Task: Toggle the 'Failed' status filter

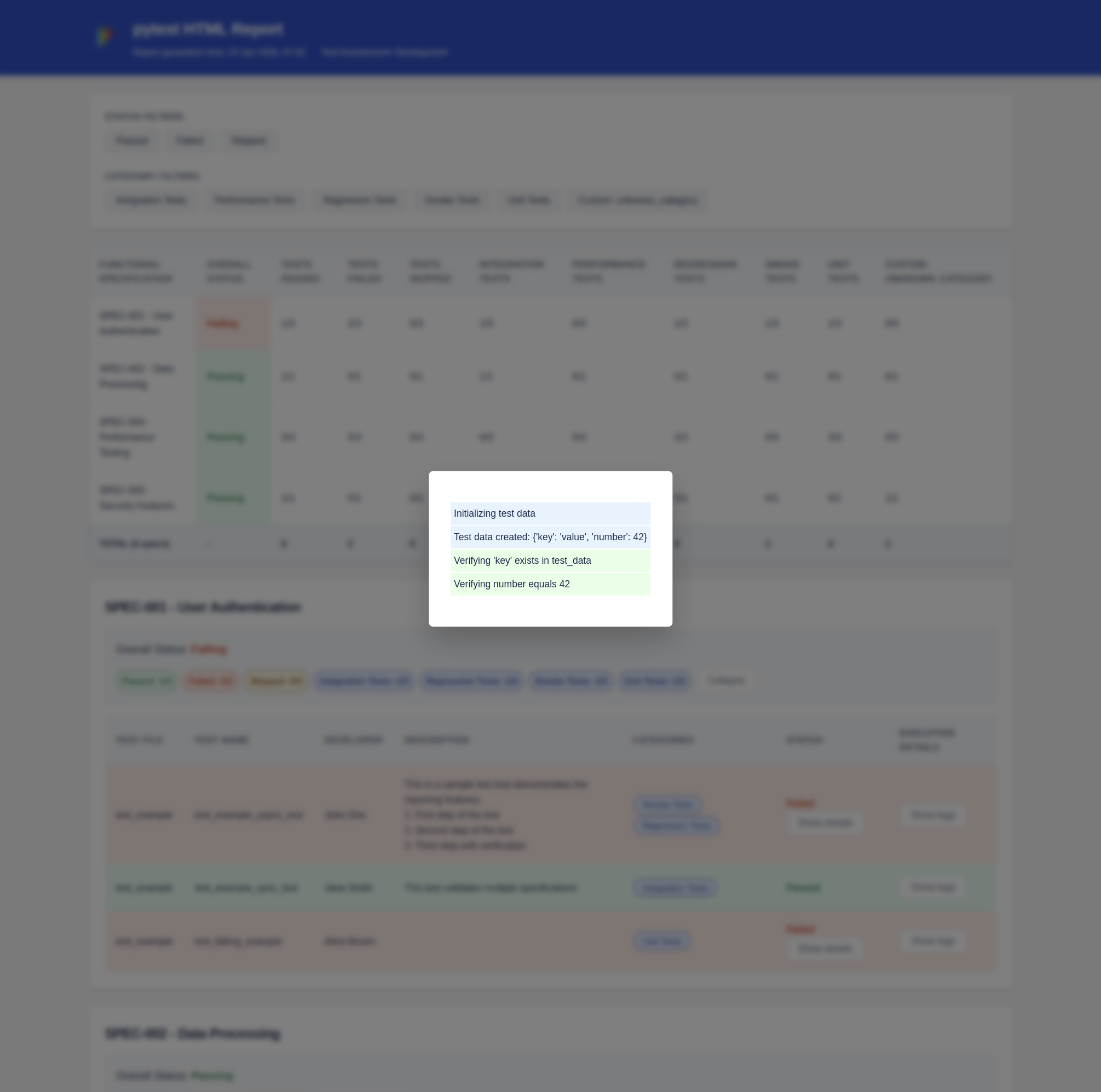Action: [190, 141]
